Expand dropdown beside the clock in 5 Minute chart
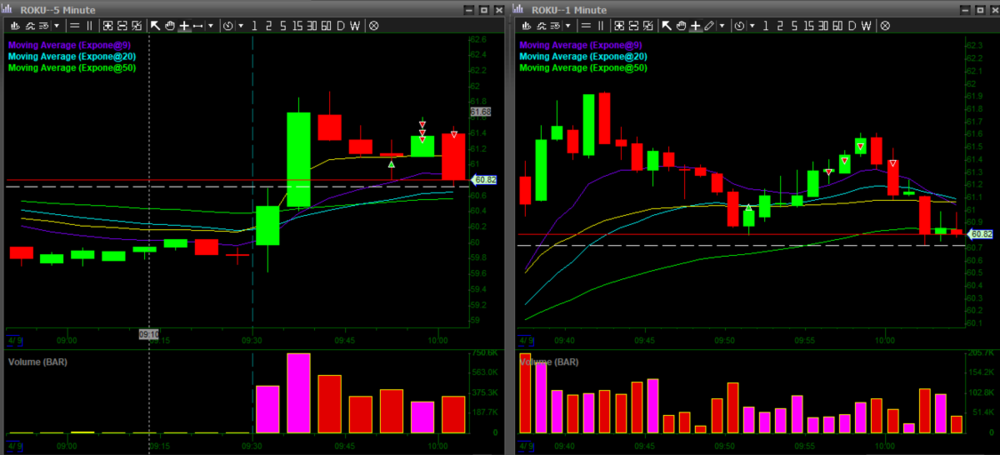This screenshot has width=1000, height=455. (x=241, y=25)
